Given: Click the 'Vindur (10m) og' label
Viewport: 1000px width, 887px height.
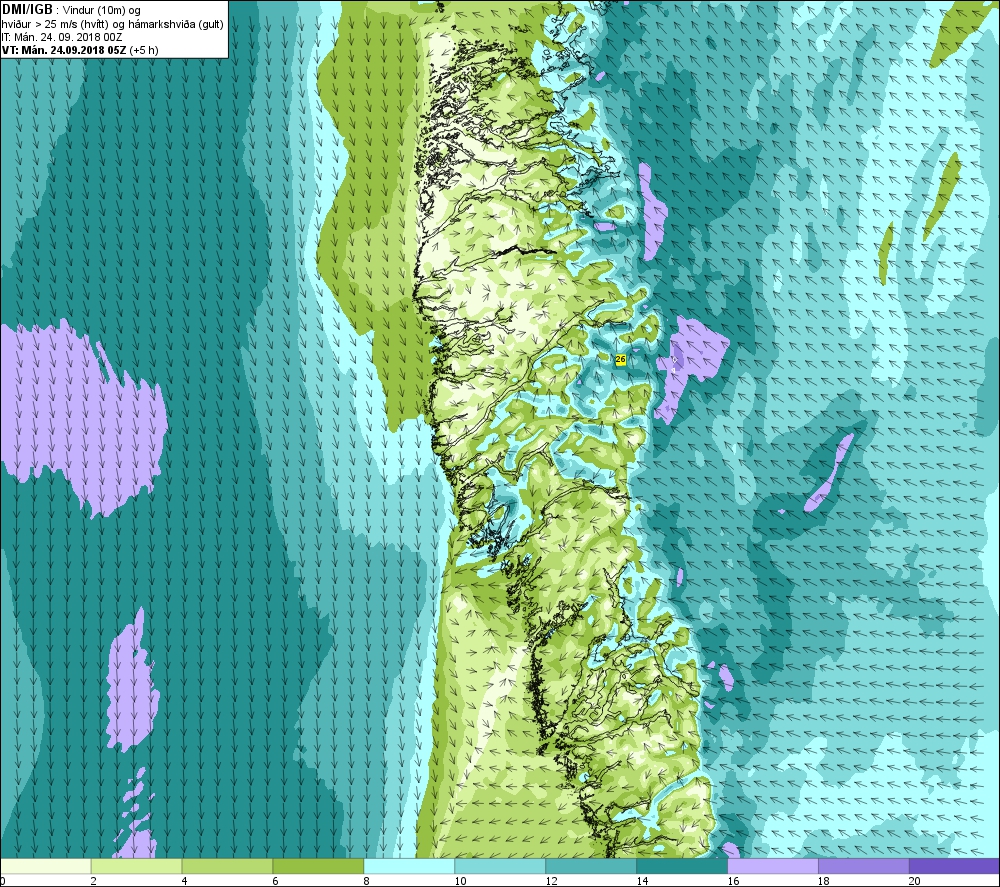Looking at the screenshot, I should pos(102,11).
